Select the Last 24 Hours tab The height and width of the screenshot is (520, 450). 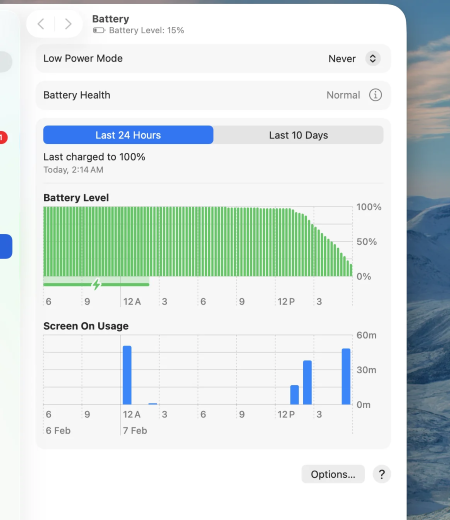click(x=128, y=135)
